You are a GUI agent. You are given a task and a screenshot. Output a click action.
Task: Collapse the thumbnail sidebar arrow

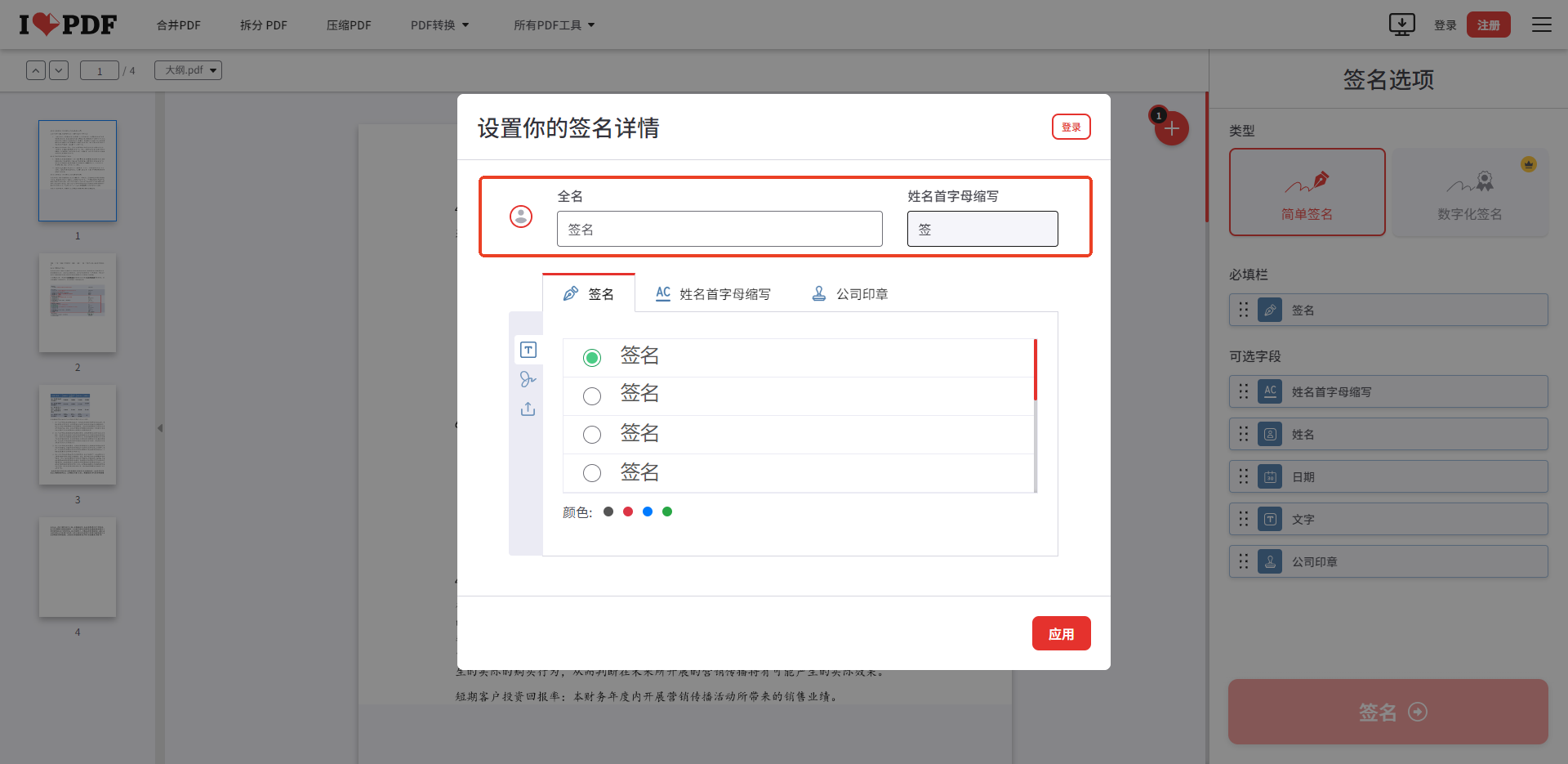pyautogui.click(x=160, y=427)
